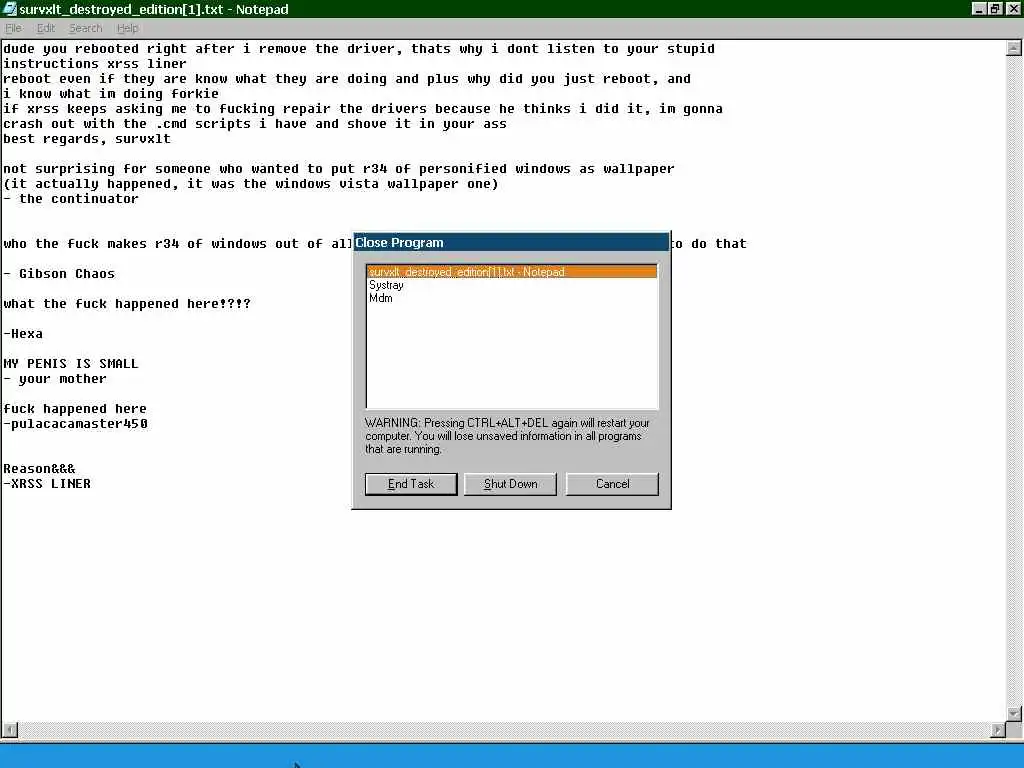
Task: Click the vertical scrollbar down arrow
Action: tap(1014, 713)
